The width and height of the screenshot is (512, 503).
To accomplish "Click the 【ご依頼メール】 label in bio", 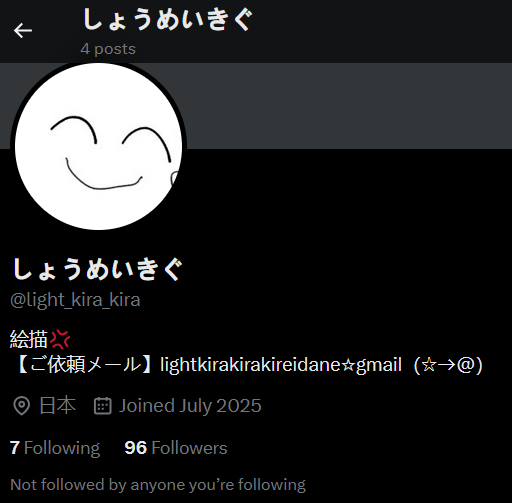I will click(x=83, y=364).
